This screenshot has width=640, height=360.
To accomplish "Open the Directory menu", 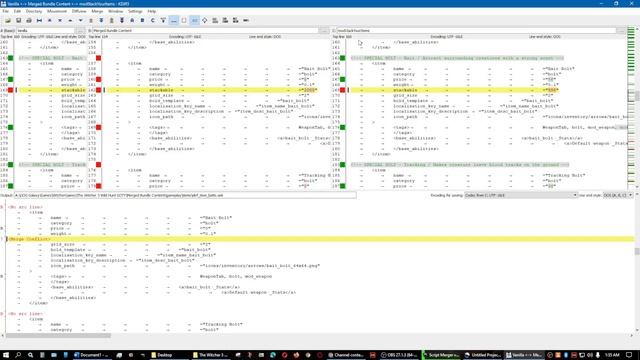I will coord(33,11).
